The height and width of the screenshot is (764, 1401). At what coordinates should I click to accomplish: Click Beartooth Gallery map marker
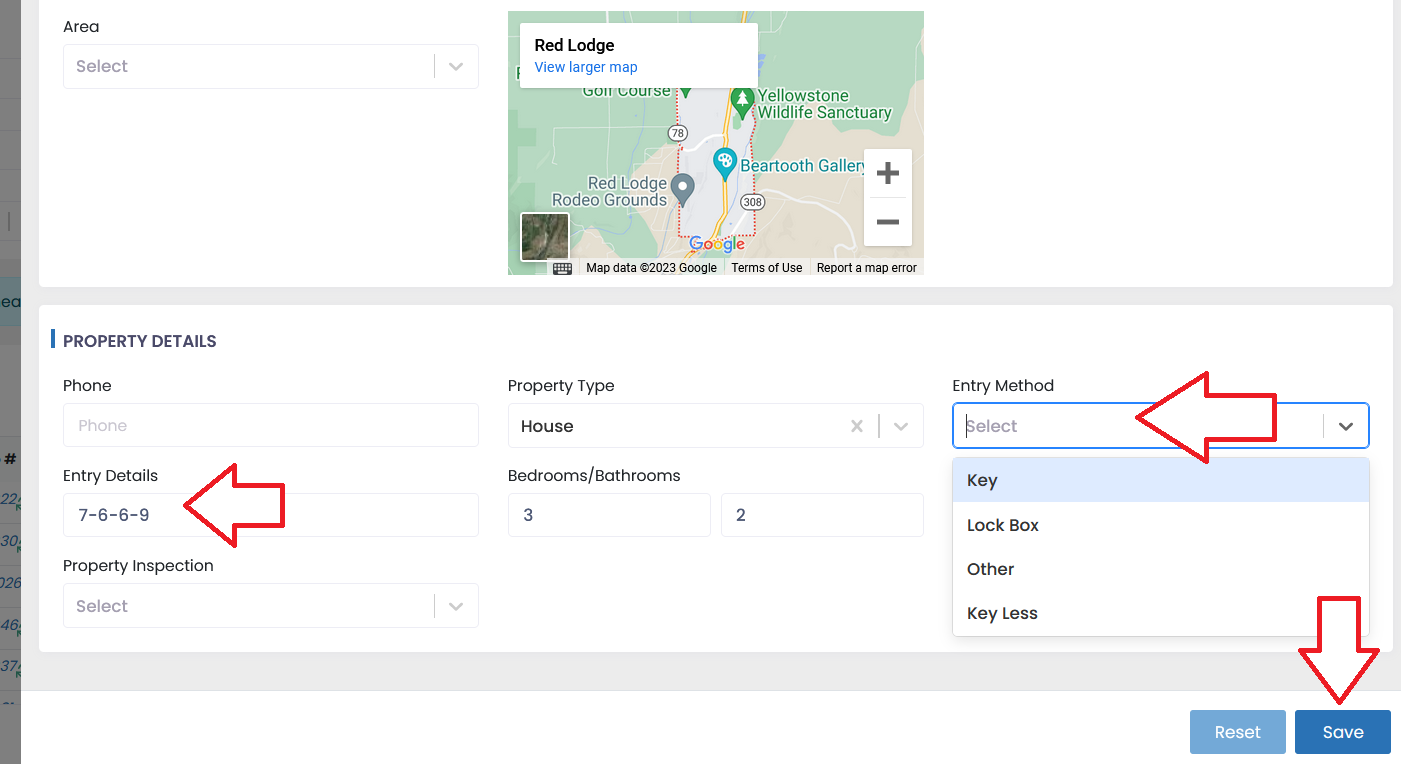[x=724, y=161]
